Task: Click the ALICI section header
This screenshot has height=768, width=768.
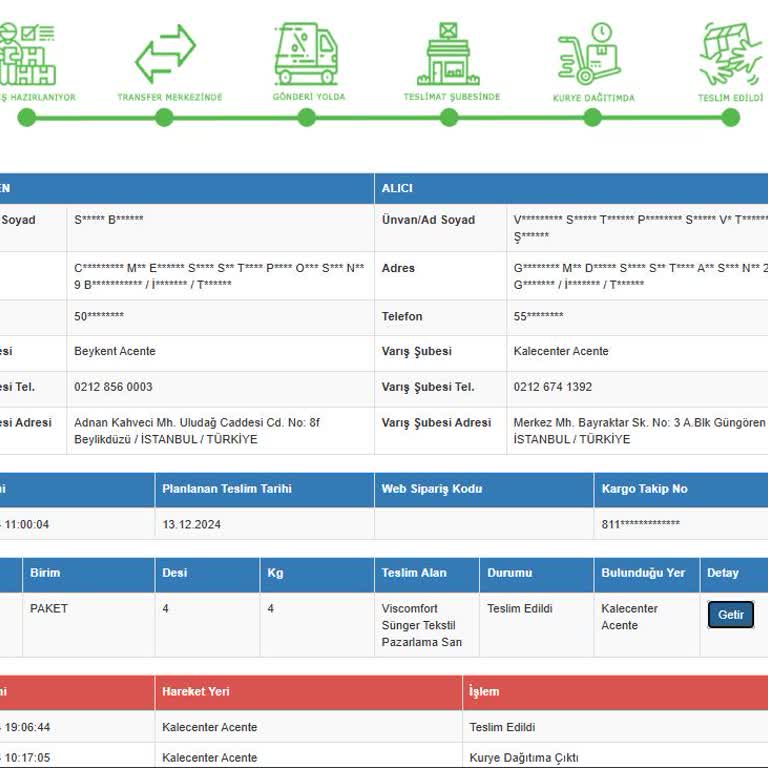Action: tap(571, 188)
